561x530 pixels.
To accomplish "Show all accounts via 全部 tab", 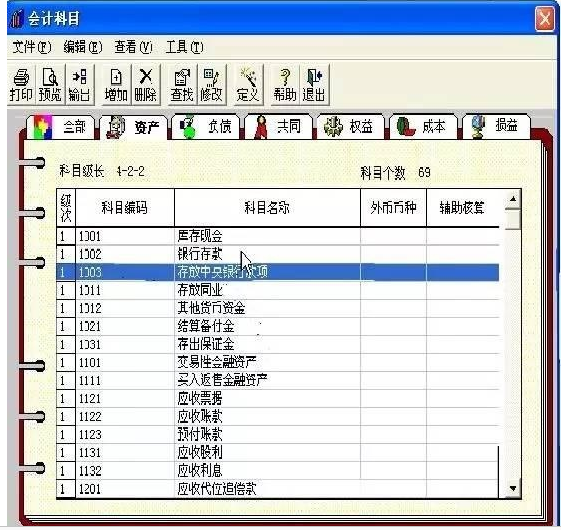I will [61, 127].
